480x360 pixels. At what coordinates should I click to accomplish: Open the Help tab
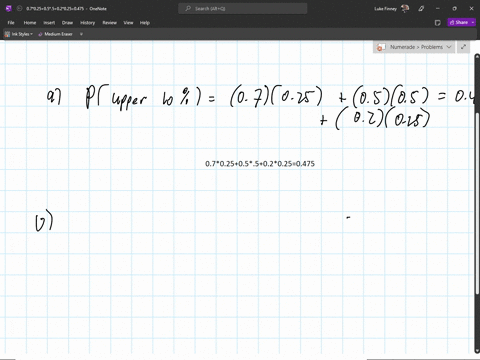click(145, 23)
